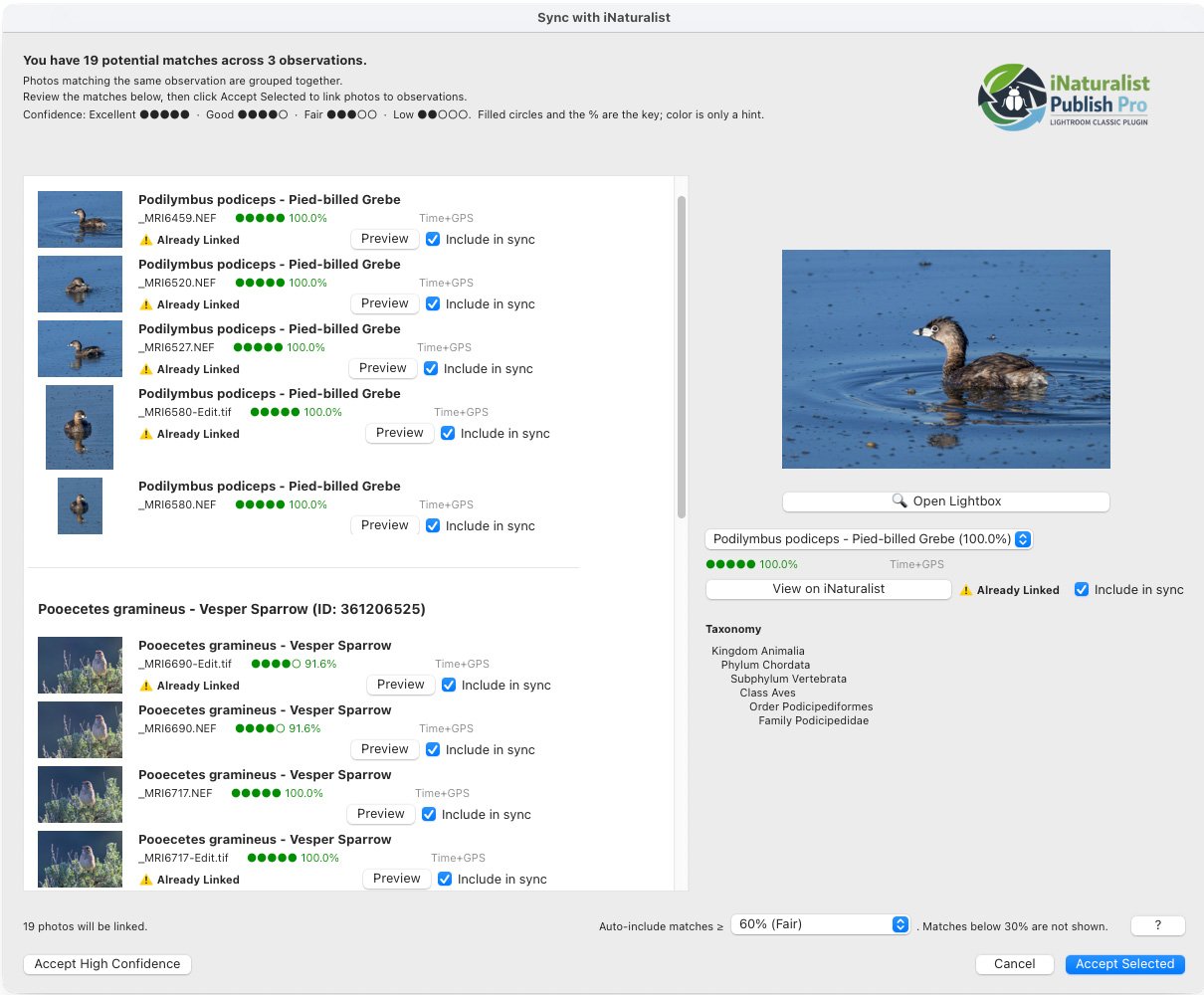
Task: Click warning icon for _MRI6527.NEF row
Action: (146, 369)
